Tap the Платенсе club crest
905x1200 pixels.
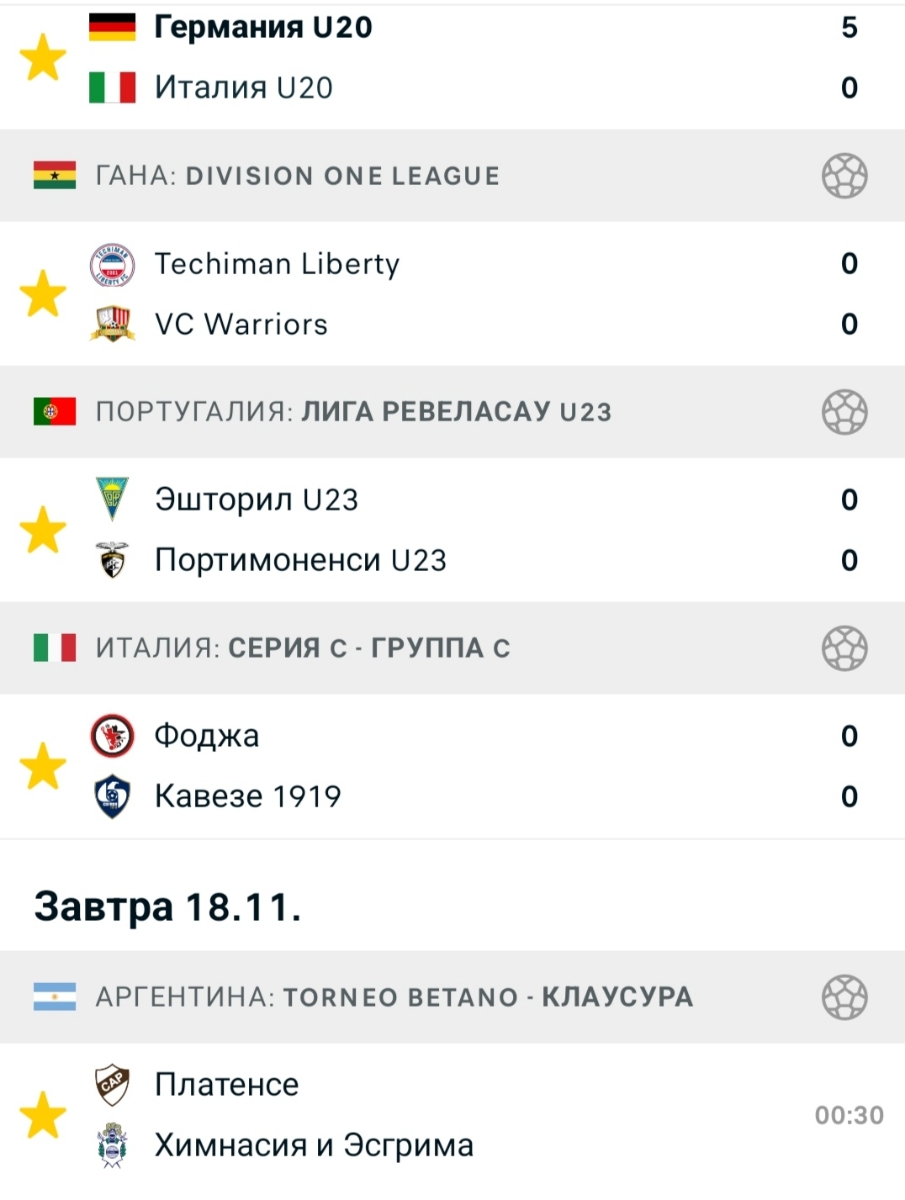click(x=112, y=1085)
